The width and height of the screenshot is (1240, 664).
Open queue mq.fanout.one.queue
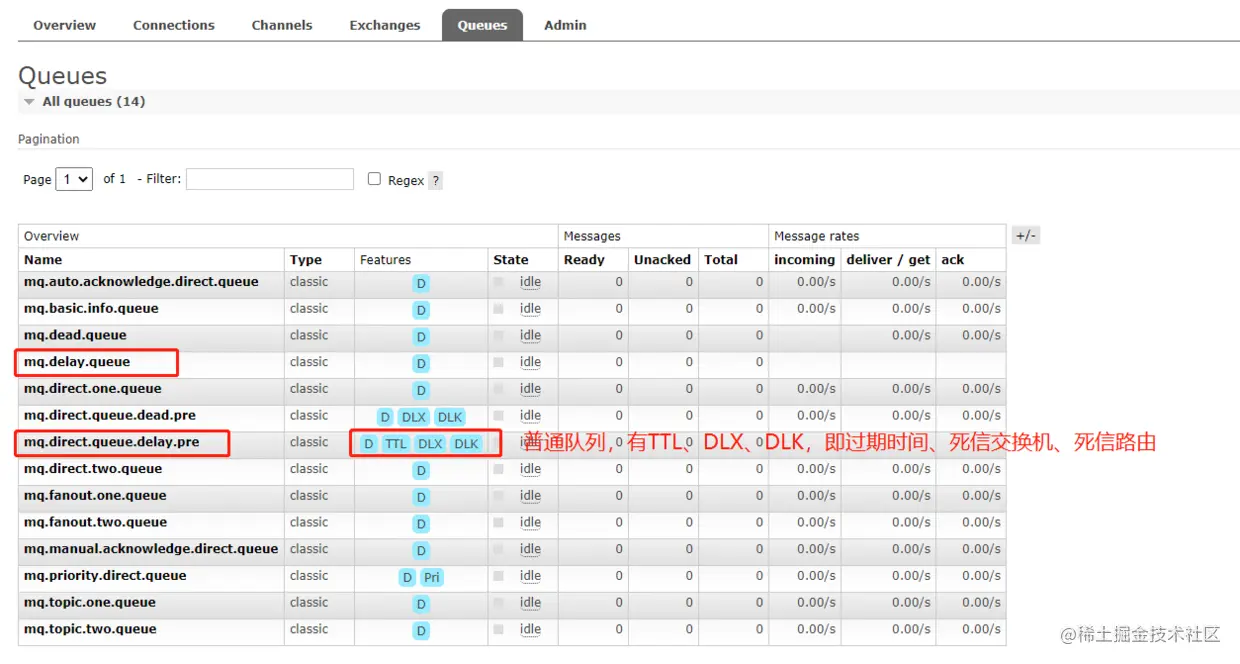(x=95, y=496)
